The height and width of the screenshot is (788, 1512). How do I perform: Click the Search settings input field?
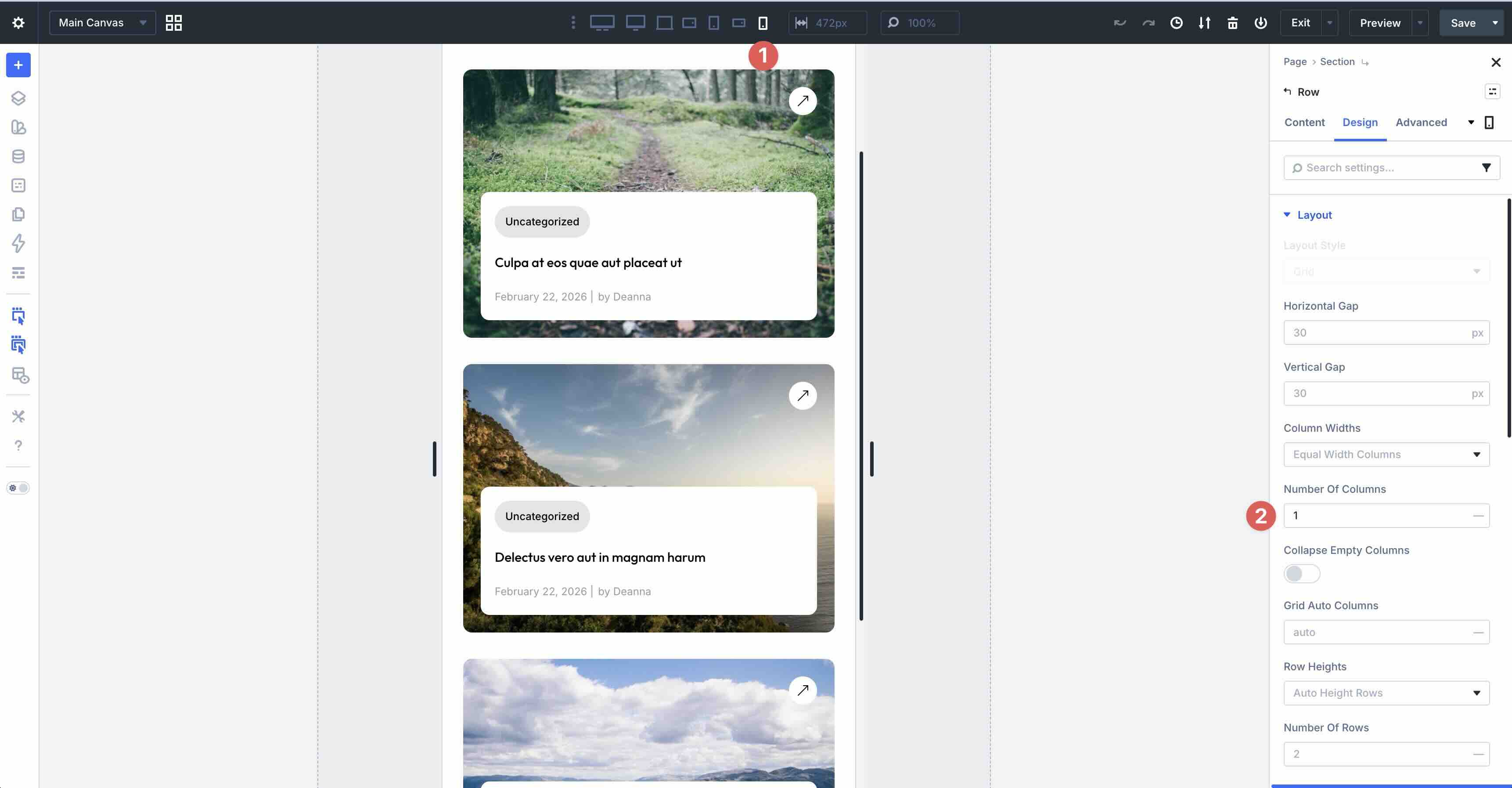pyautogui.click(x=1385, y=167)
